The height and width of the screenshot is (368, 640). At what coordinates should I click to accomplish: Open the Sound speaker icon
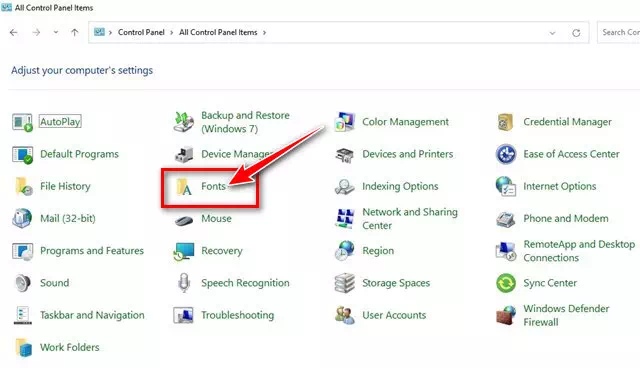(x=22, y=283)
